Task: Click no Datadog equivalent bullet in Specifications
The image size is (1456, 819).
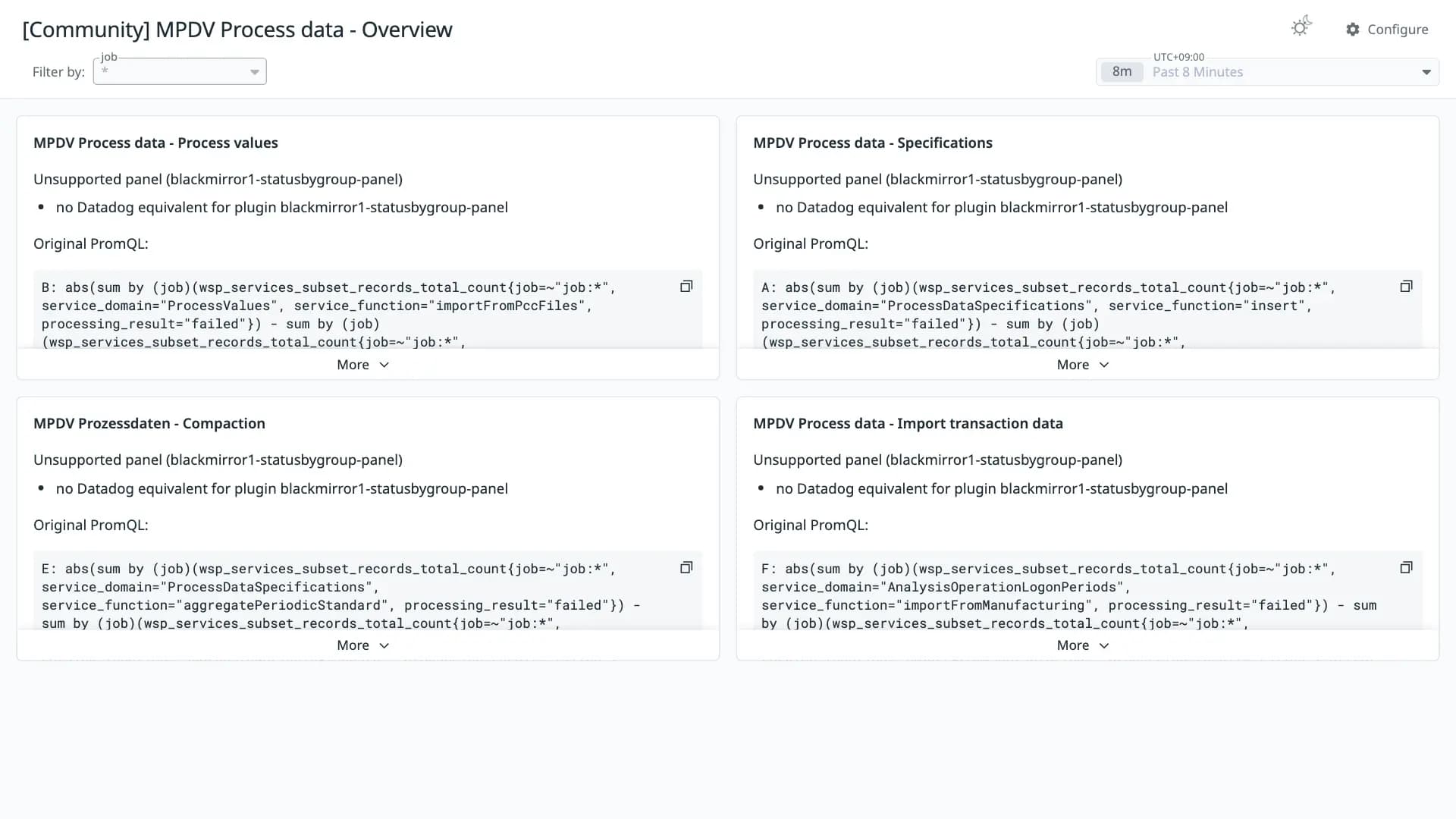Action: coord(1001,208)
